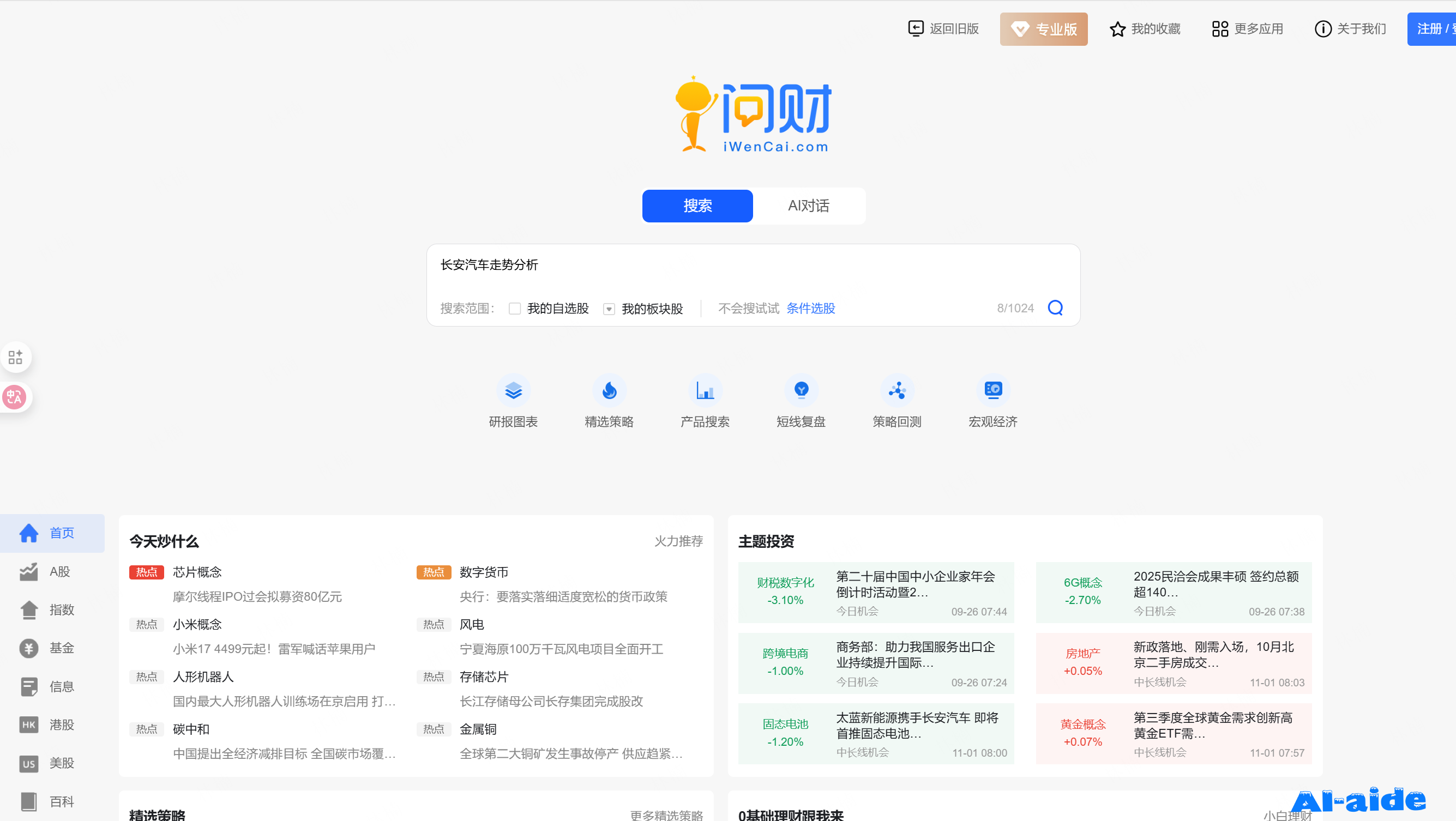
Task: Click the My Favorites star icon
Action: click(1117, 29)
